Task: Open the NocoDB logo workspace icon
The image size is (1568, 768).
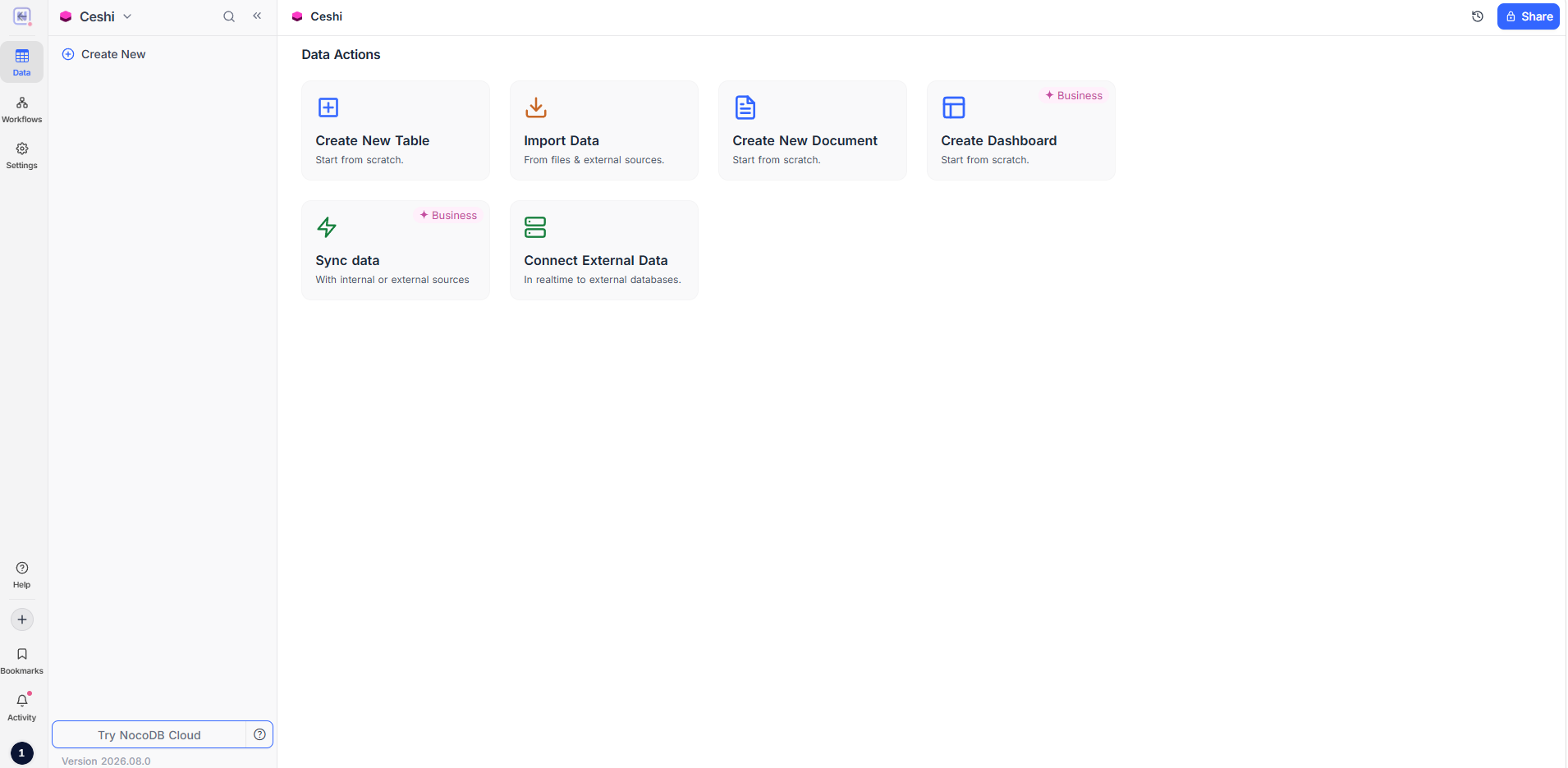Action: pyautogui.click(x=22, y=16)
